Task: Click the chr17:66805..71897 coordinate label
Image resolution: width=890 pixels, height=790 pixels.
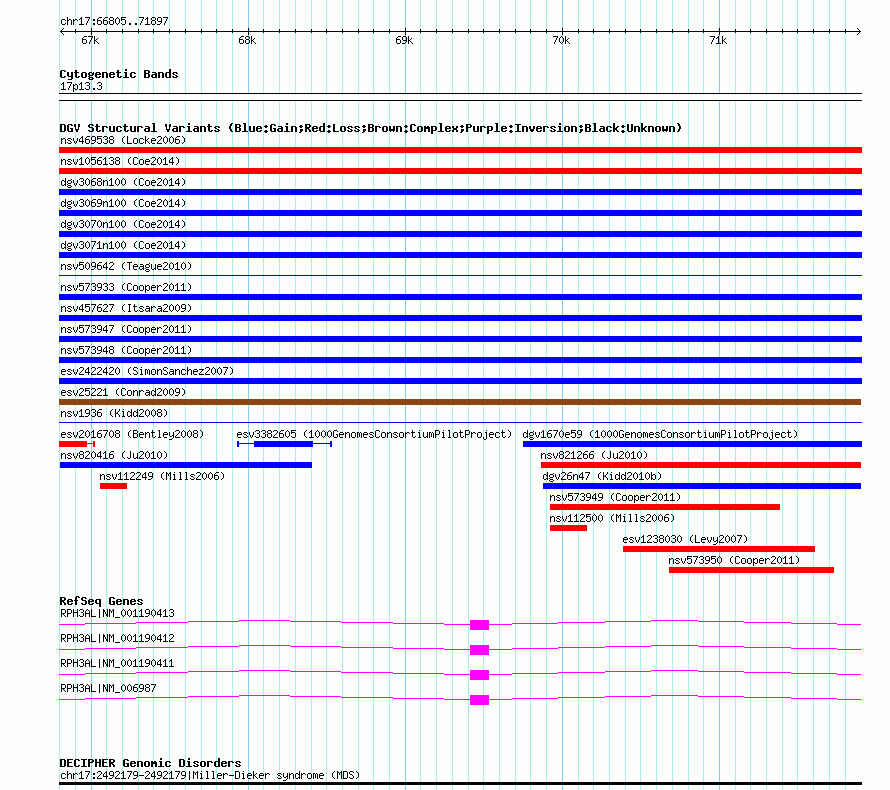Action: [x=114, y=21]
